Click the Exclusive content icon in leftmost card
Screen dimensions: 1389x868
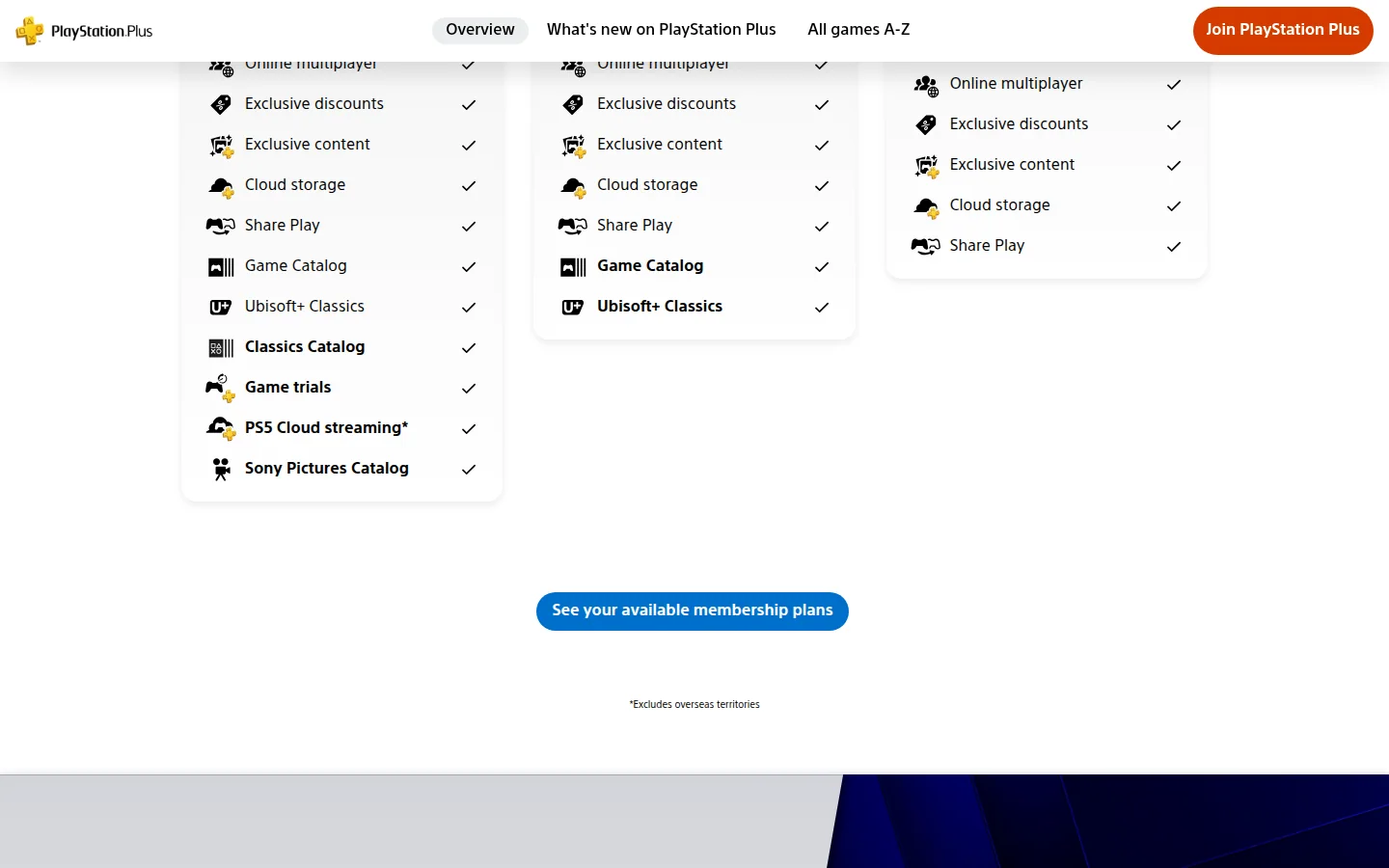click(x=221, y=146)
